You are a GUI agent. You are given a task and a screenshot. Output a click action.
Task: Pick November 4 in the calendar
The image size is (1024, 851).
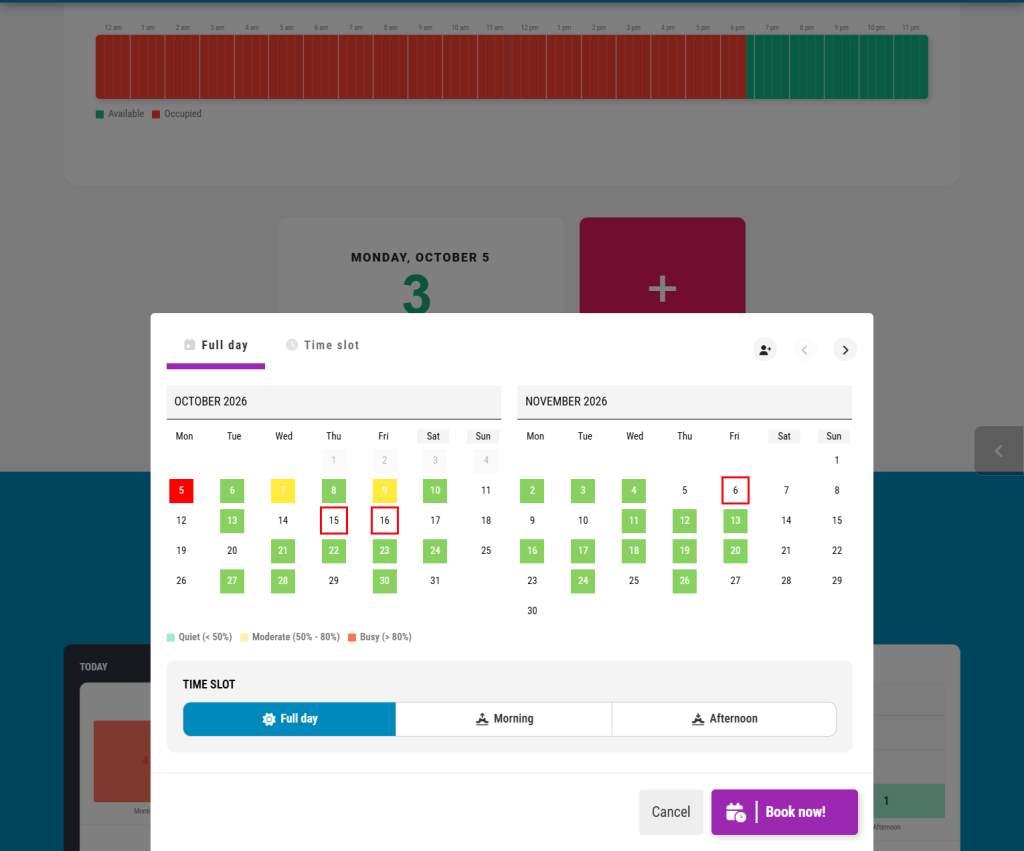tap(633, 490)
